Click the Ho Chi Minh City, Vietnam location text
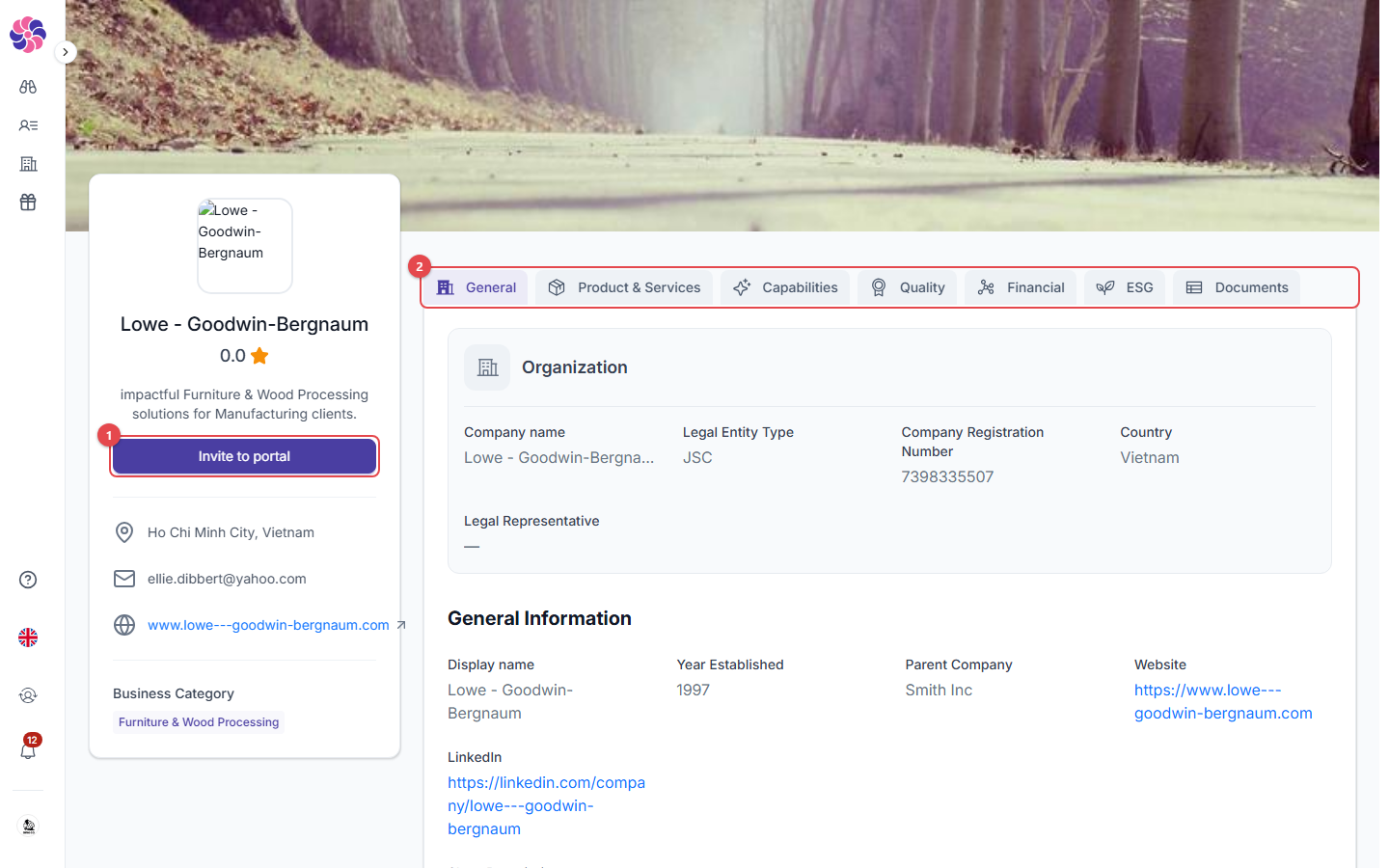This screenshot has width=1389, height=868. click(231, 532)
